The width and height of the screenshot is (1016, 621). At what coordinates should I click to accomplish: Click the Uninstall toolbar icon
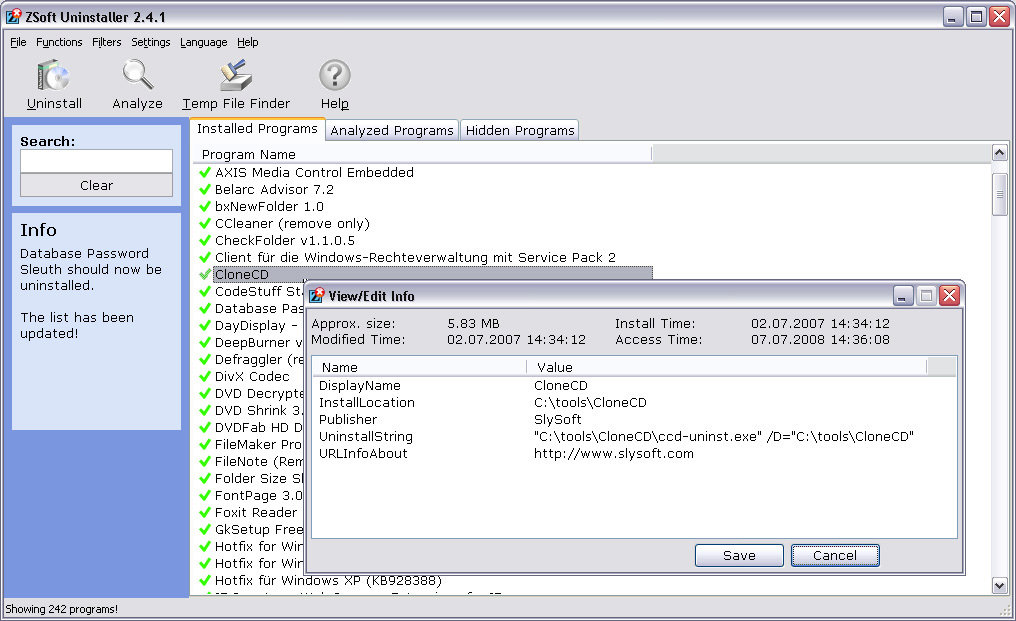54,76
